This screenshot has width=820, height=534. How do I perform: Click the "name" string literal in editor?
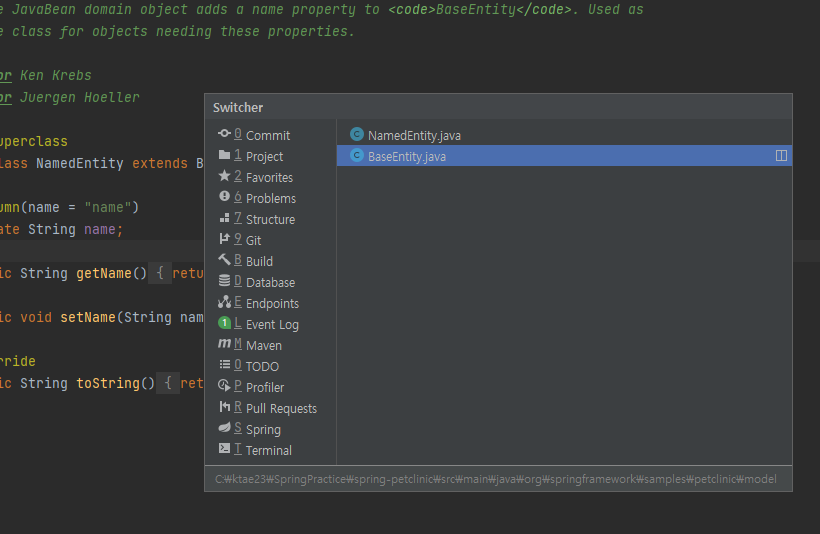(x=108, y=208)
